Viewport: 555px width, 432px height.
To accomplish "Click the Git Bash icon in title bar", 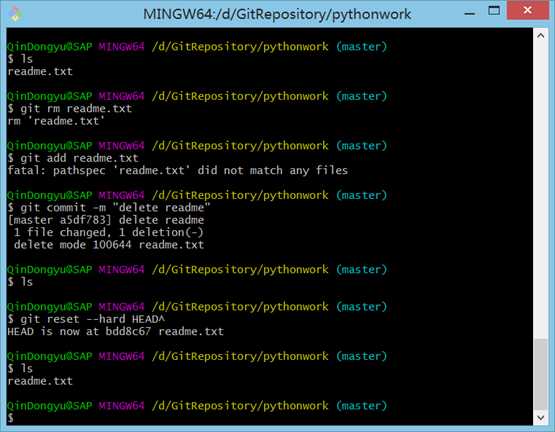I will pyautogui.click(x=15, y=14).
